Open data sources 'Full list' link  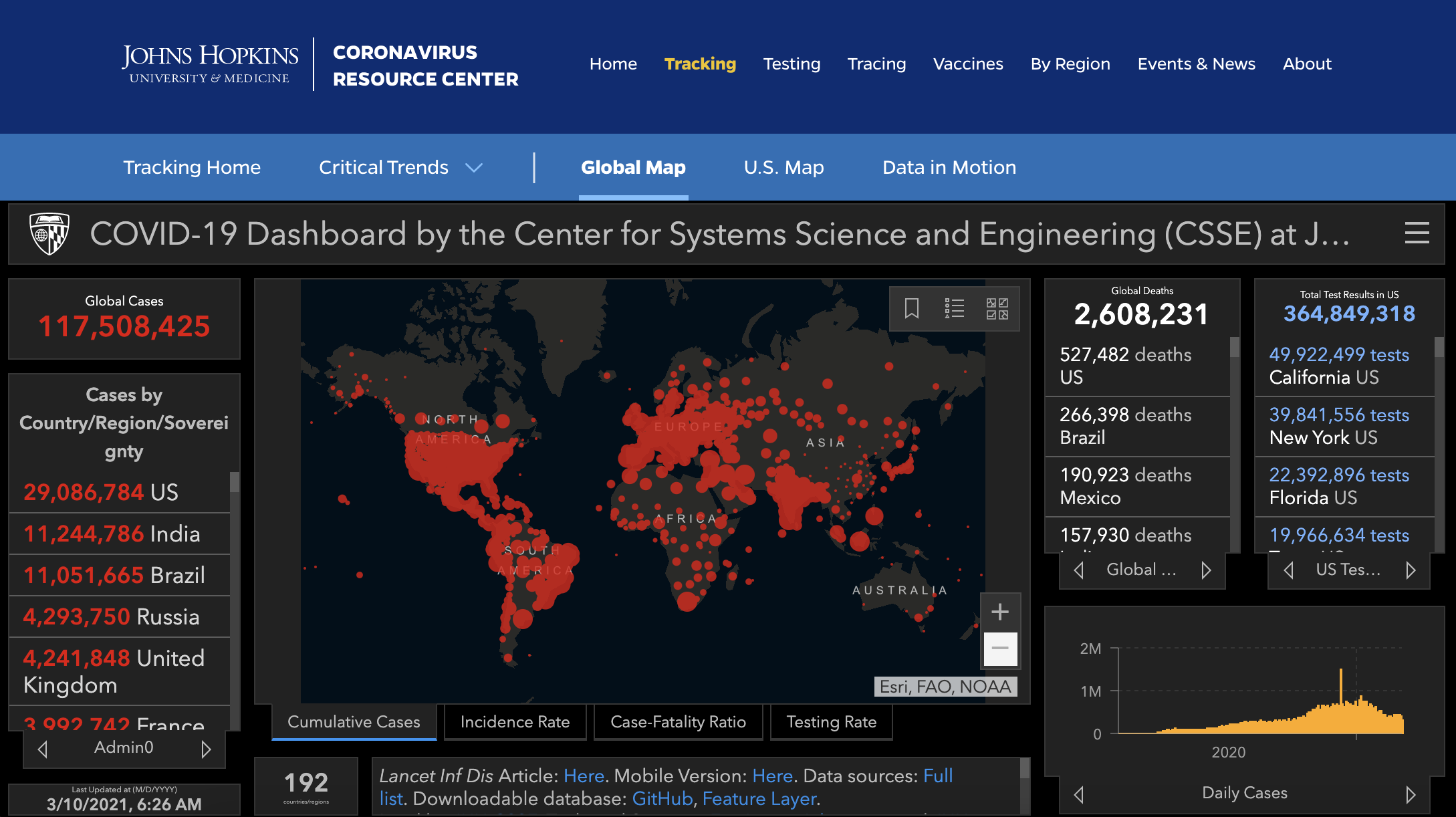[938, 776]
